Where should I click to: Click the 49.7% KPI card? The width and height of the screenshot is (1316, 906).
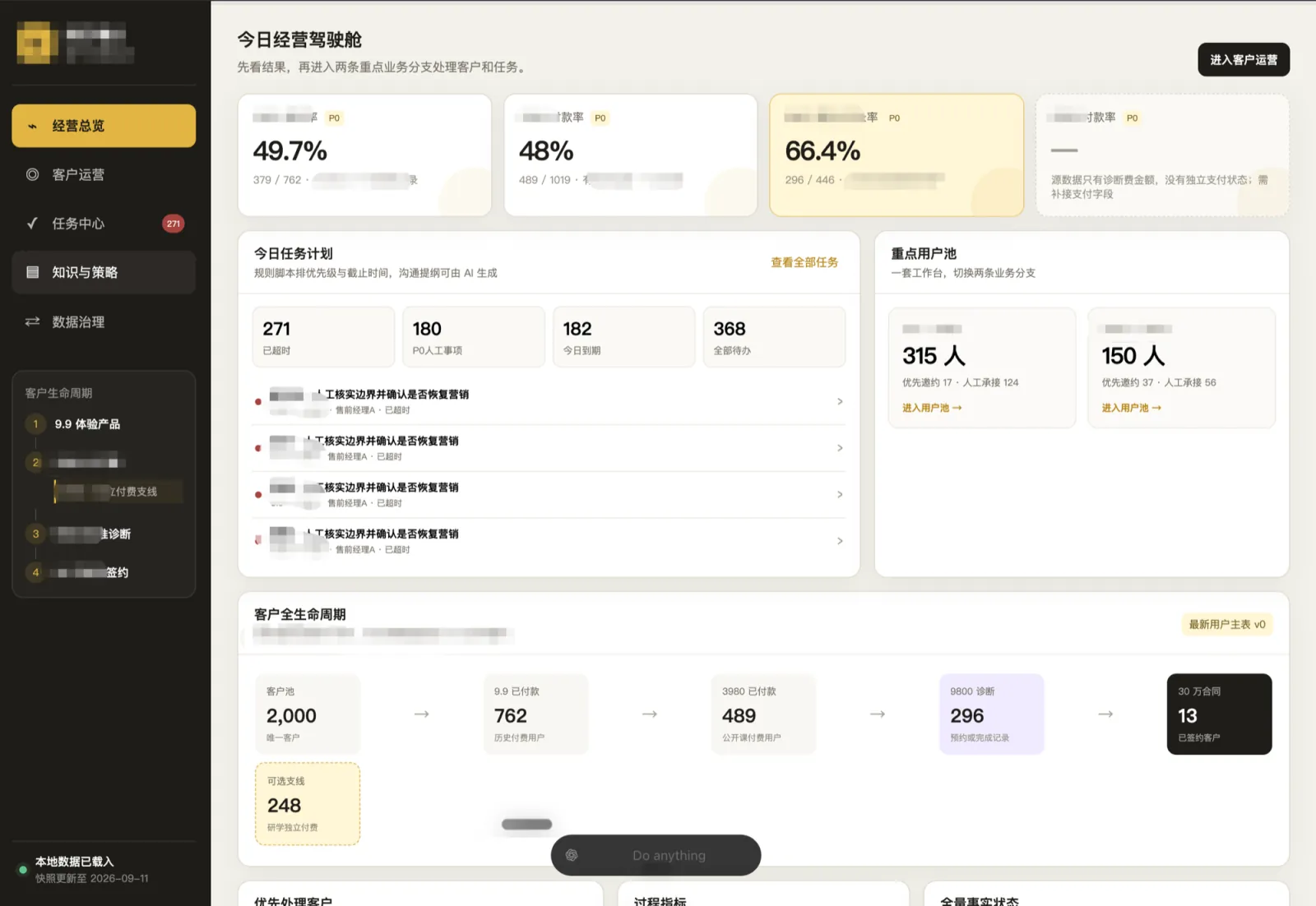[x=364, y=155]
